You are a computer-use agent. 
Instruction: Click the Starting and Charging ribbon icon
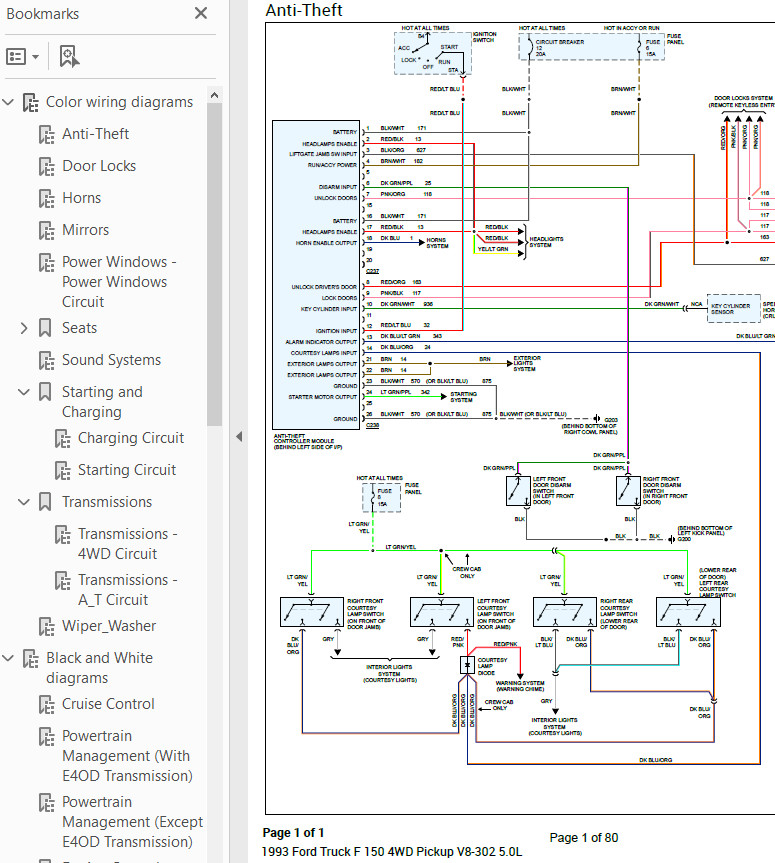[45, 391]
